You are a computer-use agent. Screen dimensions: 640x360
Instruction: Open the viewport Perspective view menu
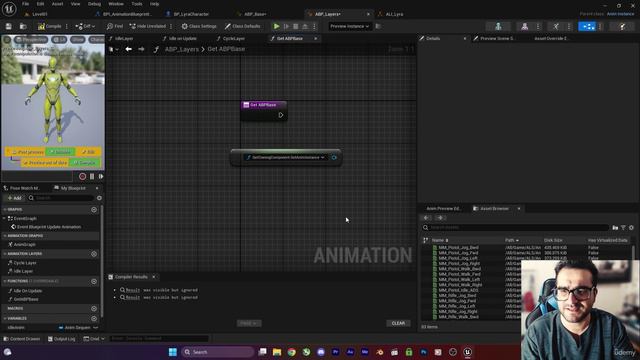point(31,40)
